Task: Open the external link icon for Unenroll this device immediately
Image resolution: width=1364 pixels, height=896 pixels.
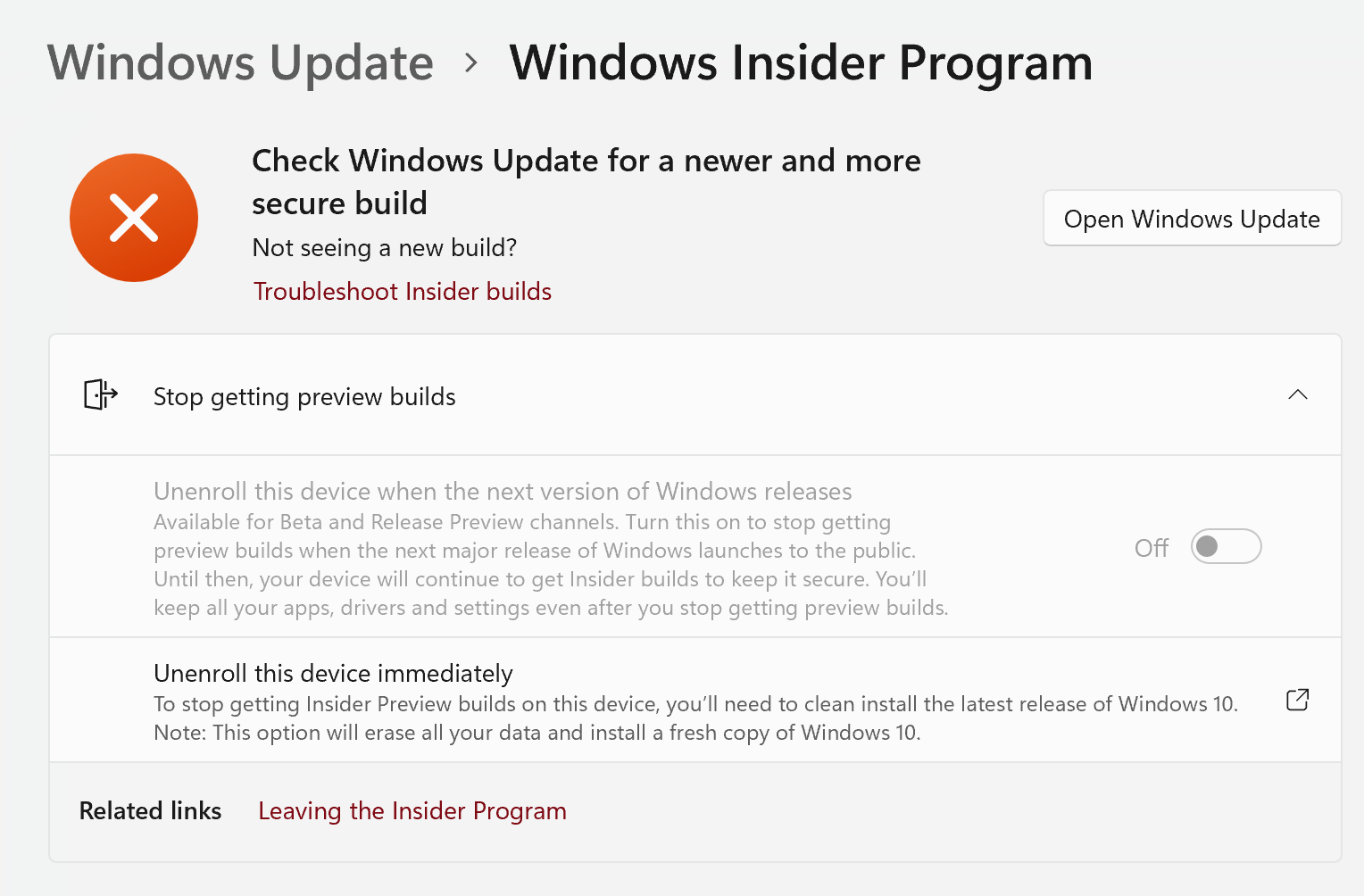Action: click(1297, 700)
